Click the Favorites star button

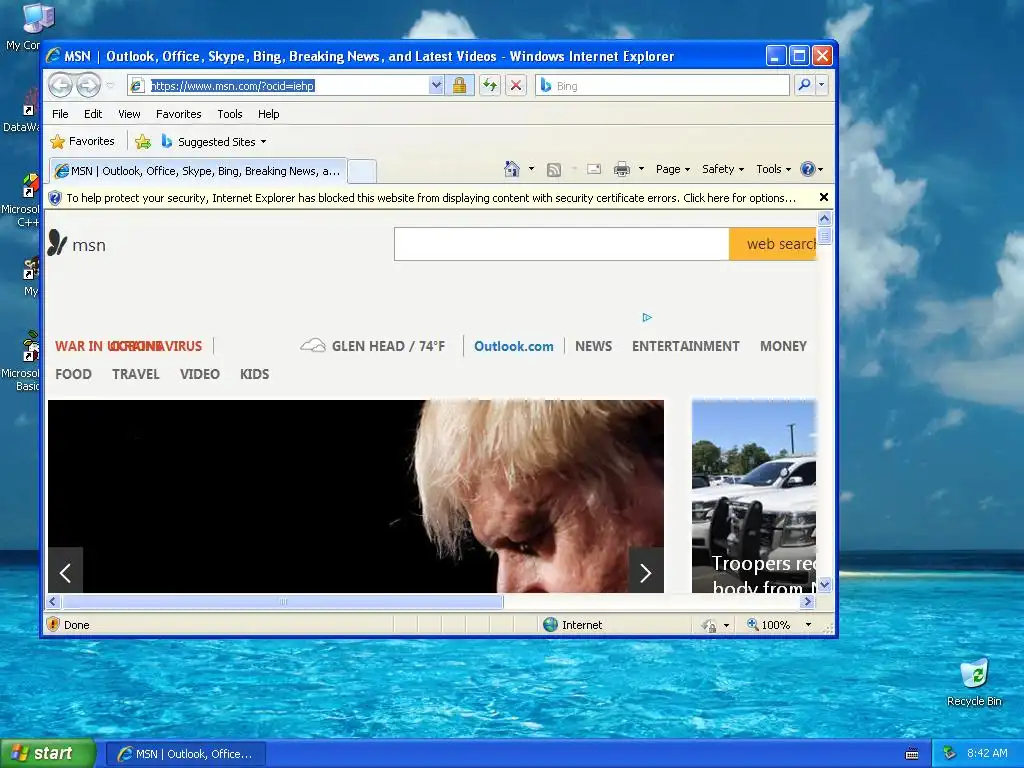click(x=83, y=141)
